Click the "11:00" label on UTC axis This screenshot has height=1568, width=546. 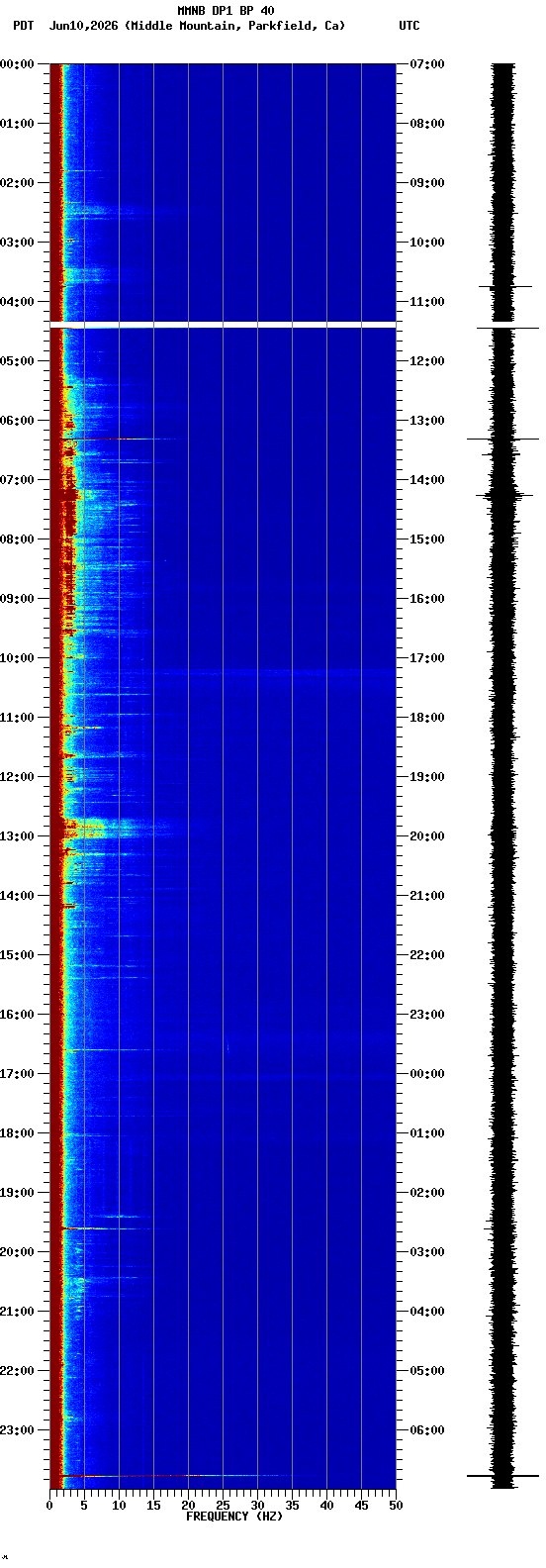[427, 302]
